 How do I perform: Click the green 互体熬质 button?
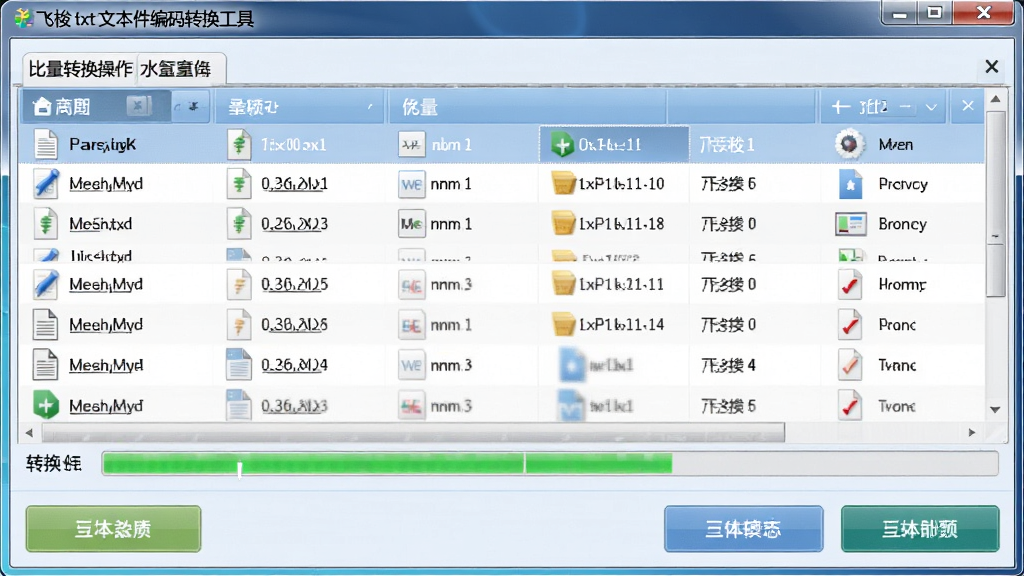coord(114,528)
